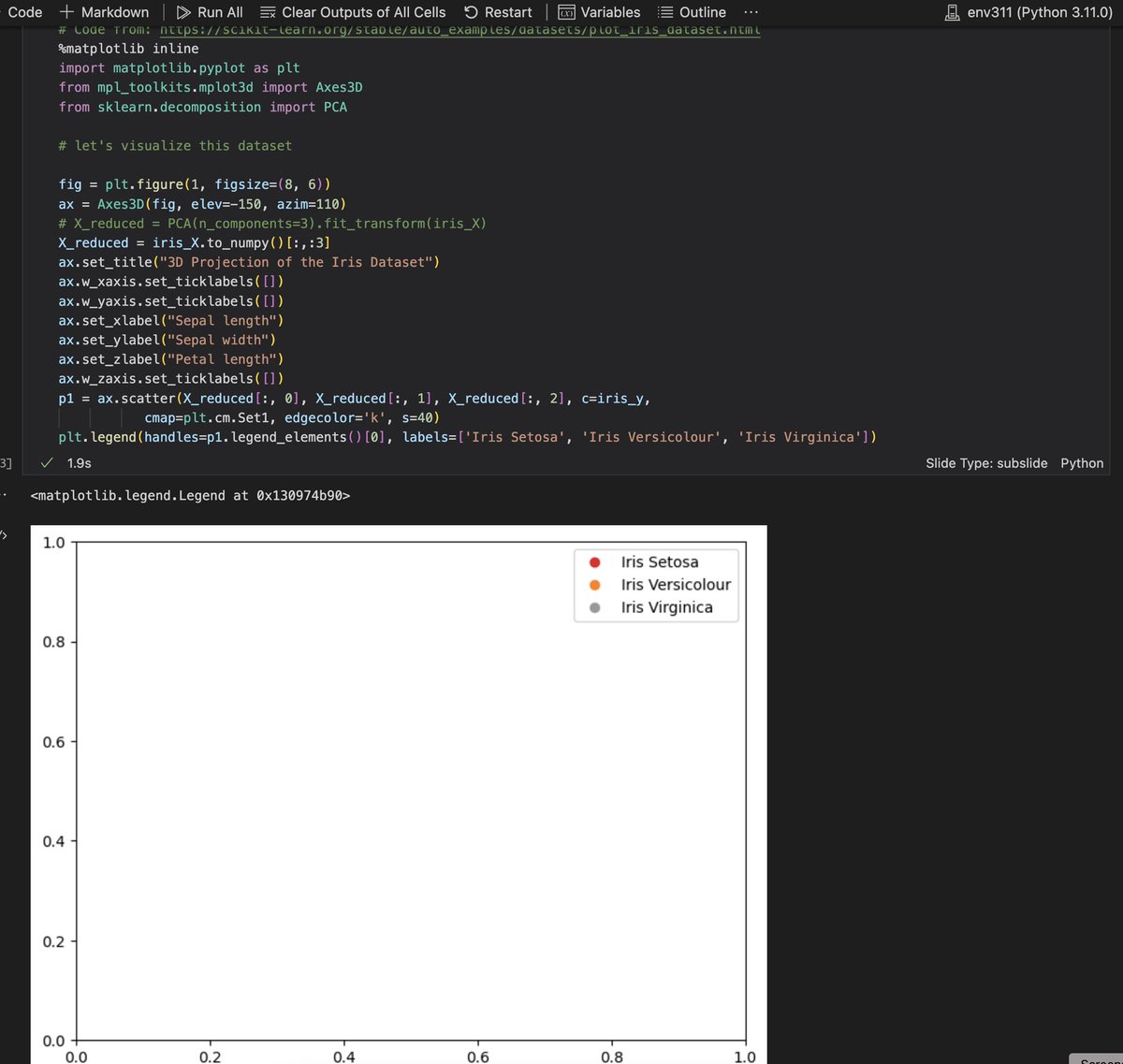Click the 1.9s execution time
Screen dimensions: 1123x1064
80,463
